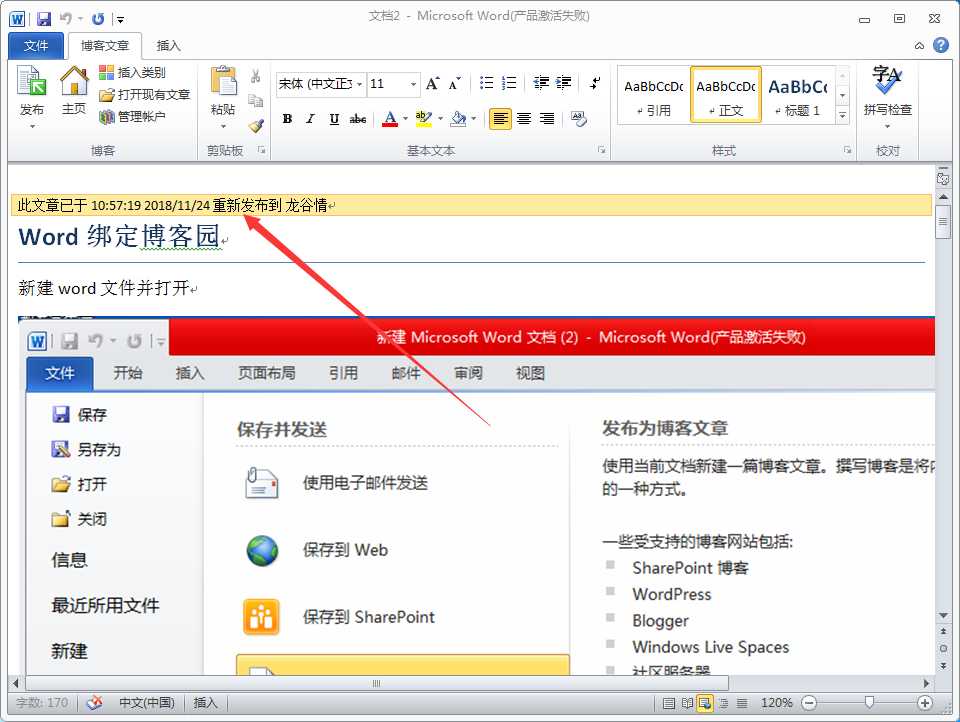Minimize the ribbon with the caret
The height and width of the screenshot is (722, 960).
tap(919, 45)
